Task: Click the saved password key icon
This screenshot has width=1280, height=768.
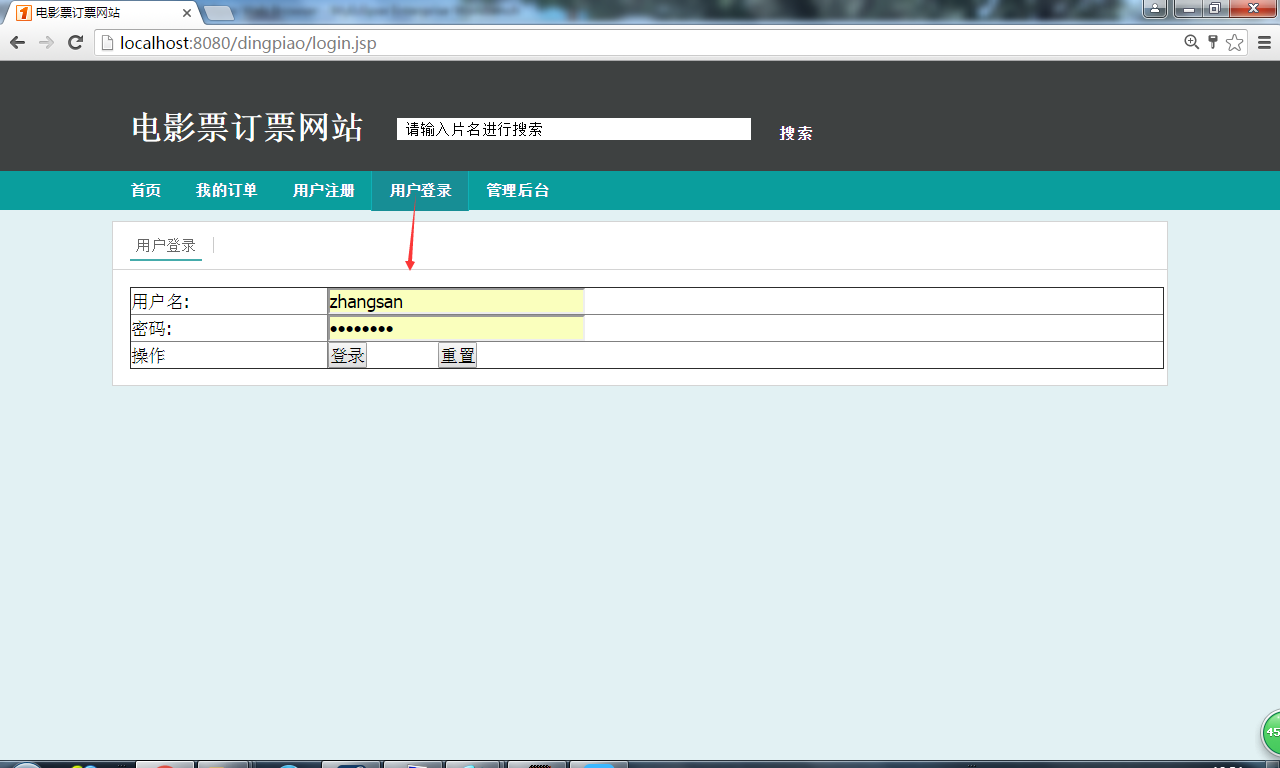Action: tap(1213, 42)
